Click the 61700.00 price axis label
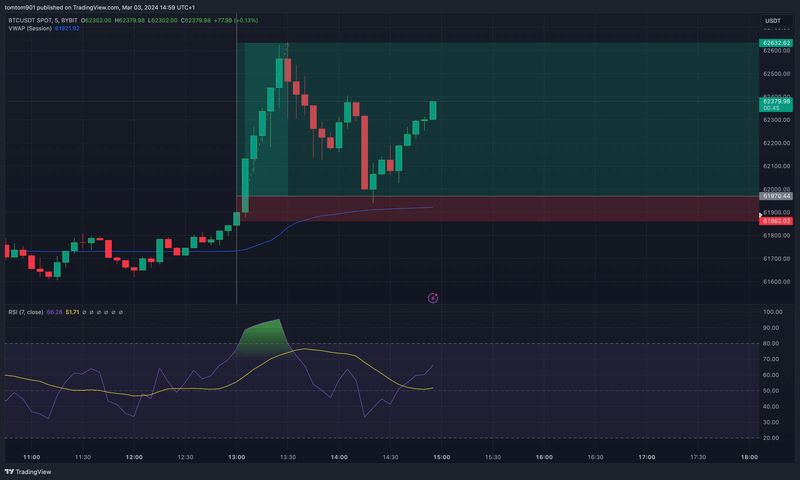 click(x=777, y=259)
